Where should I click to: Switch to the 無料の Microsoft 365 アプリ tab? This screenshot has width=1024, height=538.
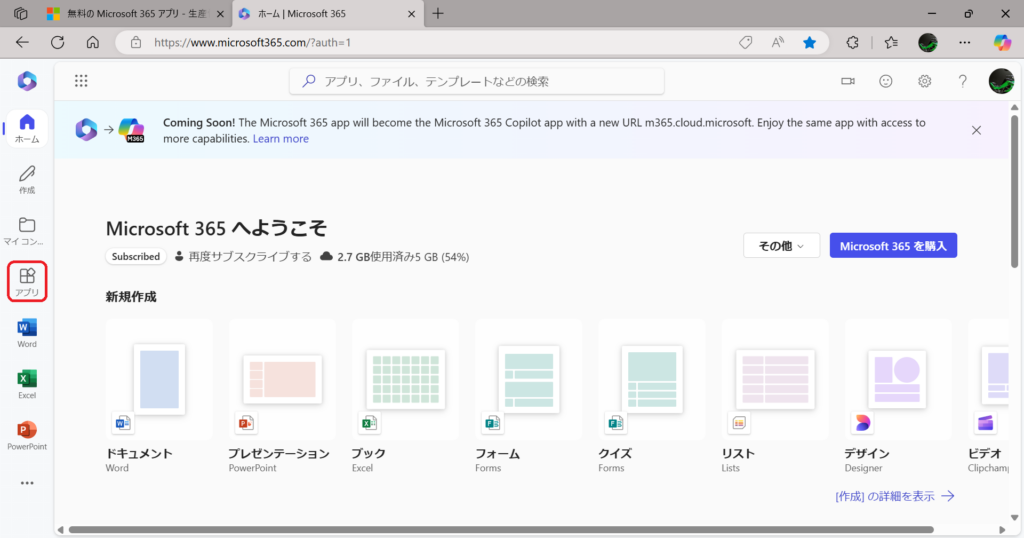tap(138, 14)
